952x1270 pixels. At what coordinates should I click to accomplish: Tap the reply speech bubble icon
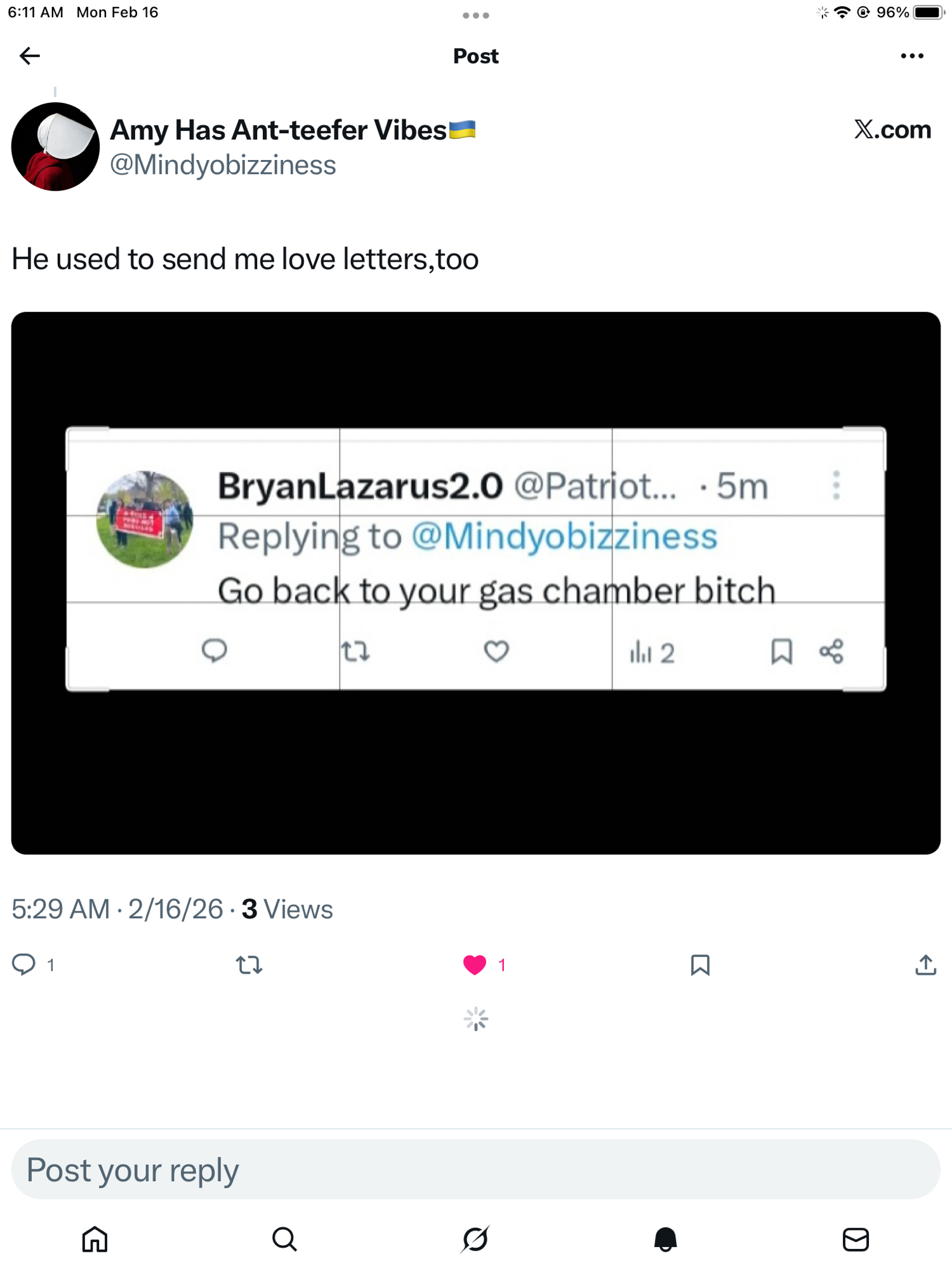tap(24, 964)
